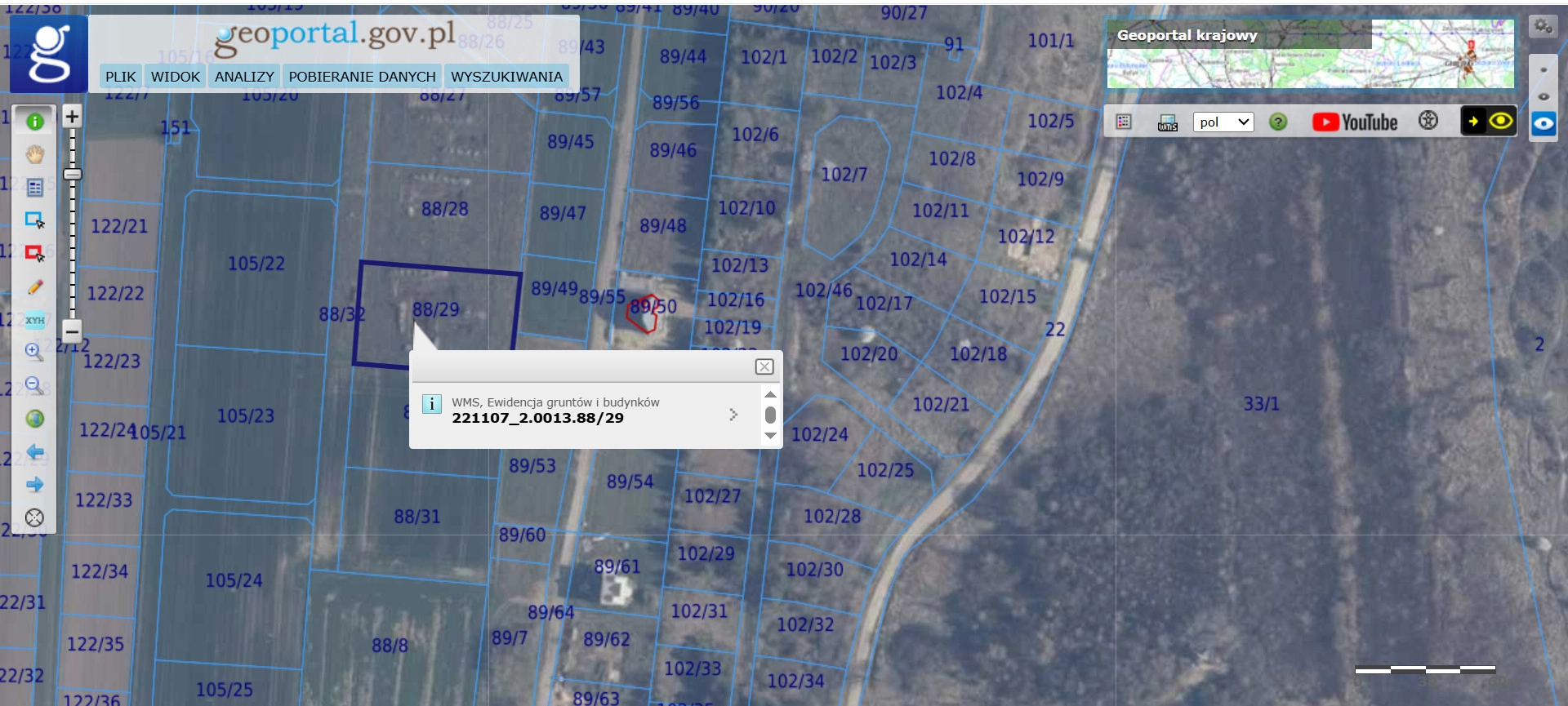Go to previous map view arrow
The image size is (1568, 706).
coord(34,451)
